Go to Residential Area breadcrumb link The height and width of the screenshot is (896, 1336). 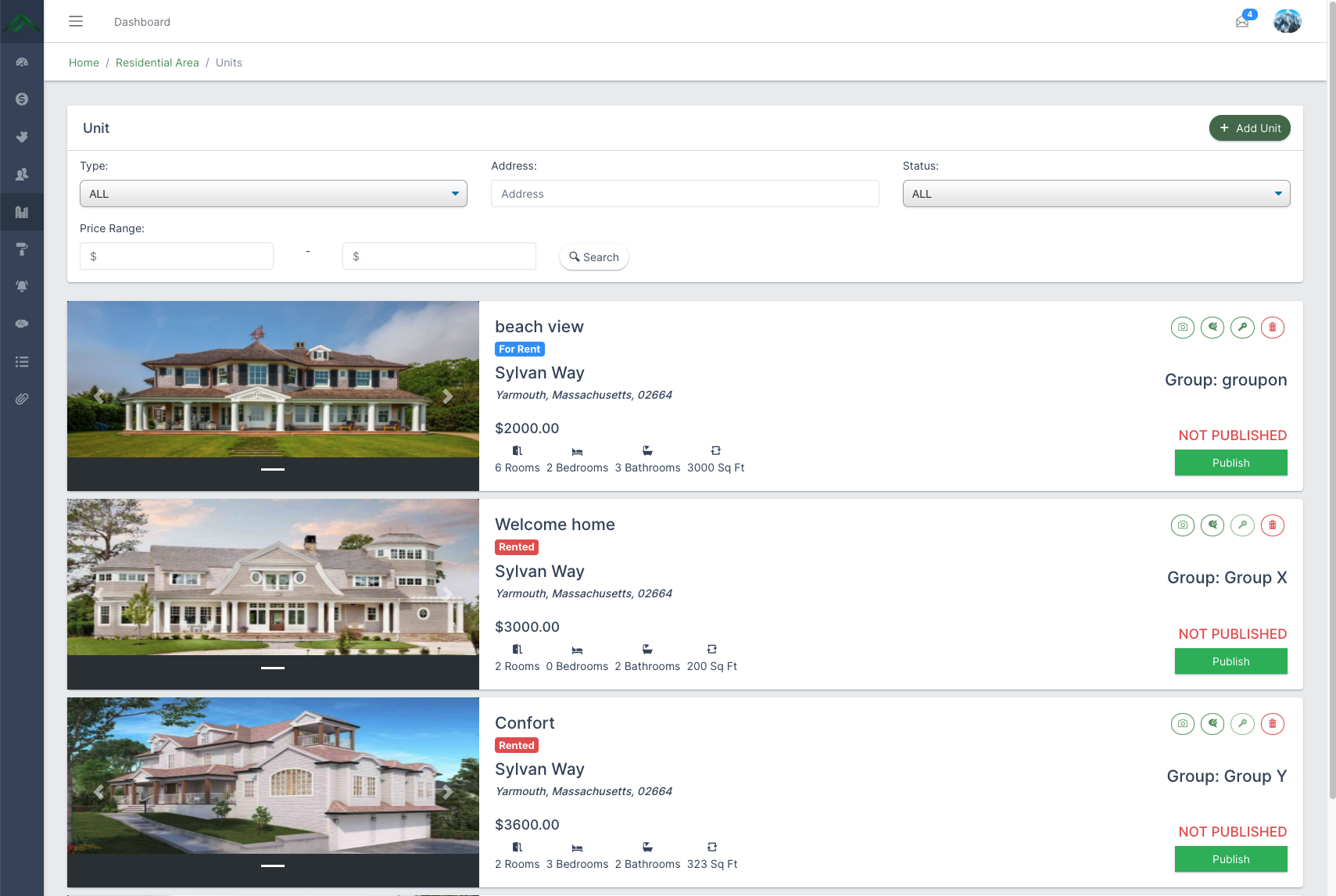coord(157,63)
